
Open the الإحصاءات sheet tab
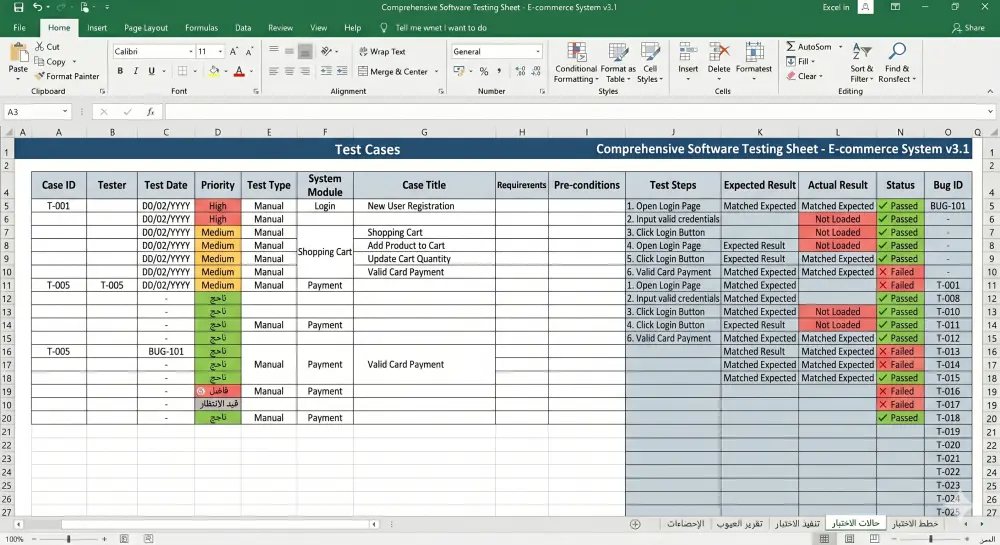point(686,524)
